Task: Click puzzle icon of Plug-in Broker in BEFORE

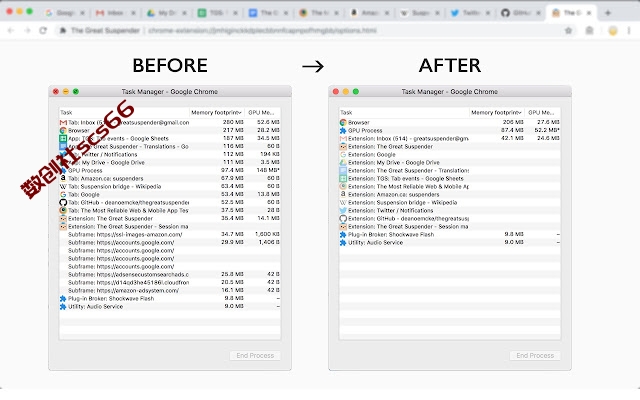Action: pos(63,298)
